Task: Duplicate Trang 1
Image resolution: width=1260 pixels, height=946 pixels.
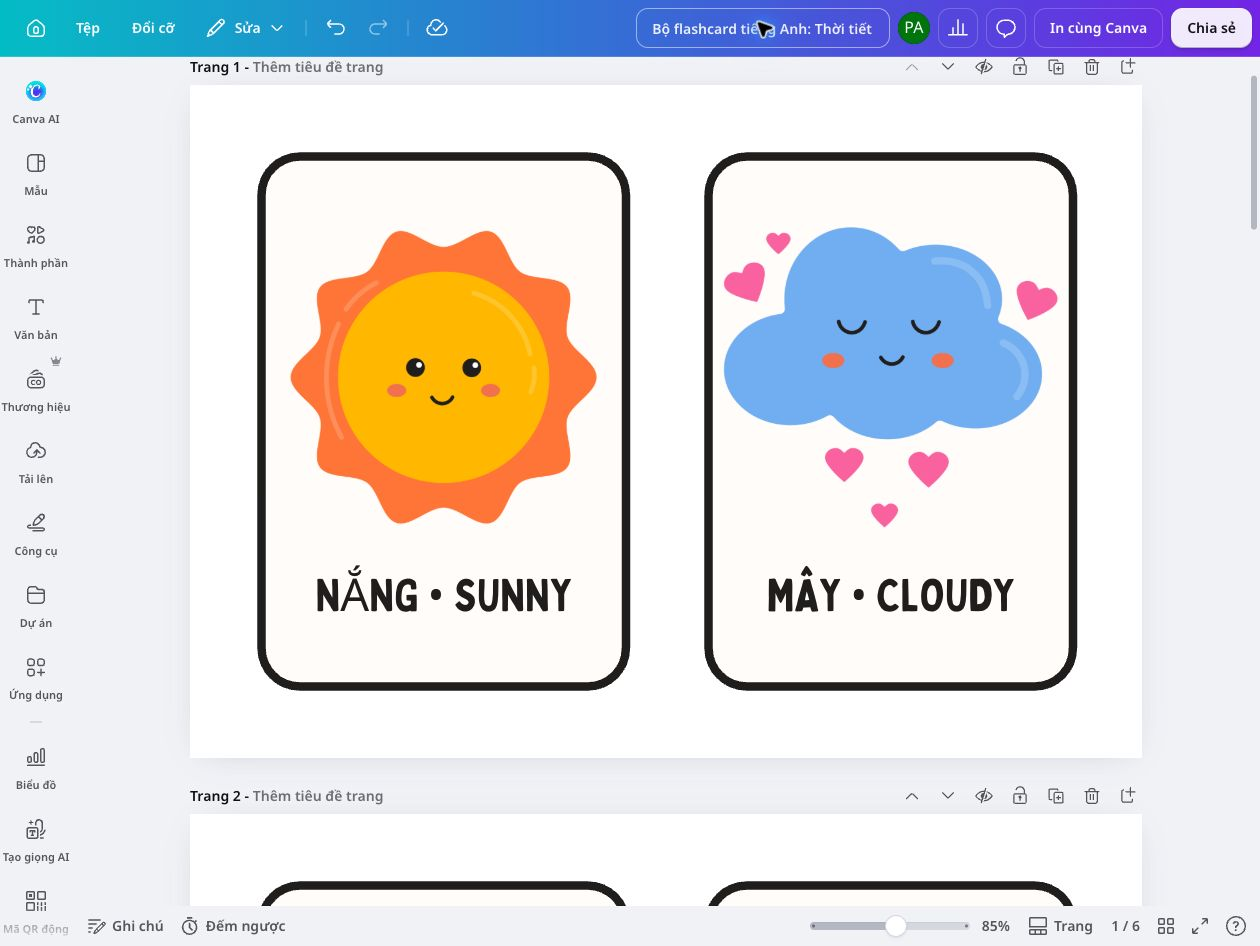Action: coord(1056,67)
